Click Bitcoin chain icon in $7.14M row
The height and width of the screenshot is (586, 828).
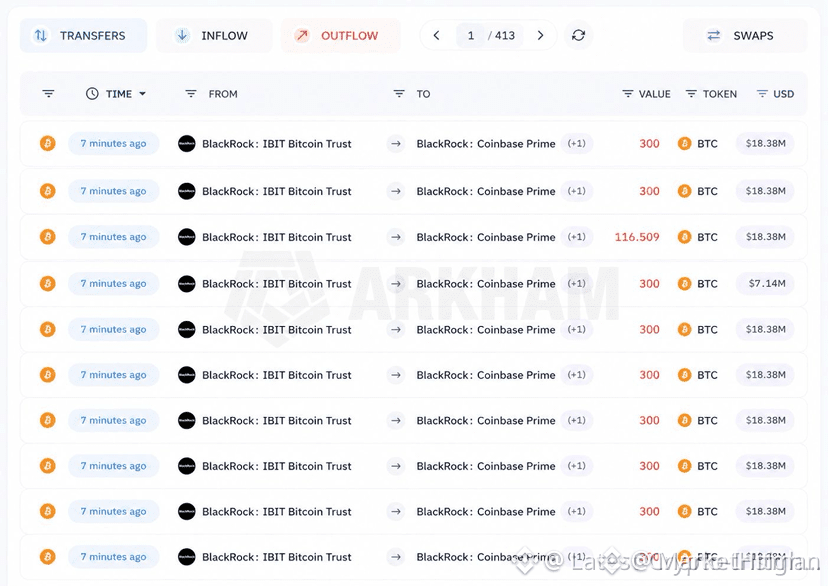pyautogui.click(x=48, y=283)
